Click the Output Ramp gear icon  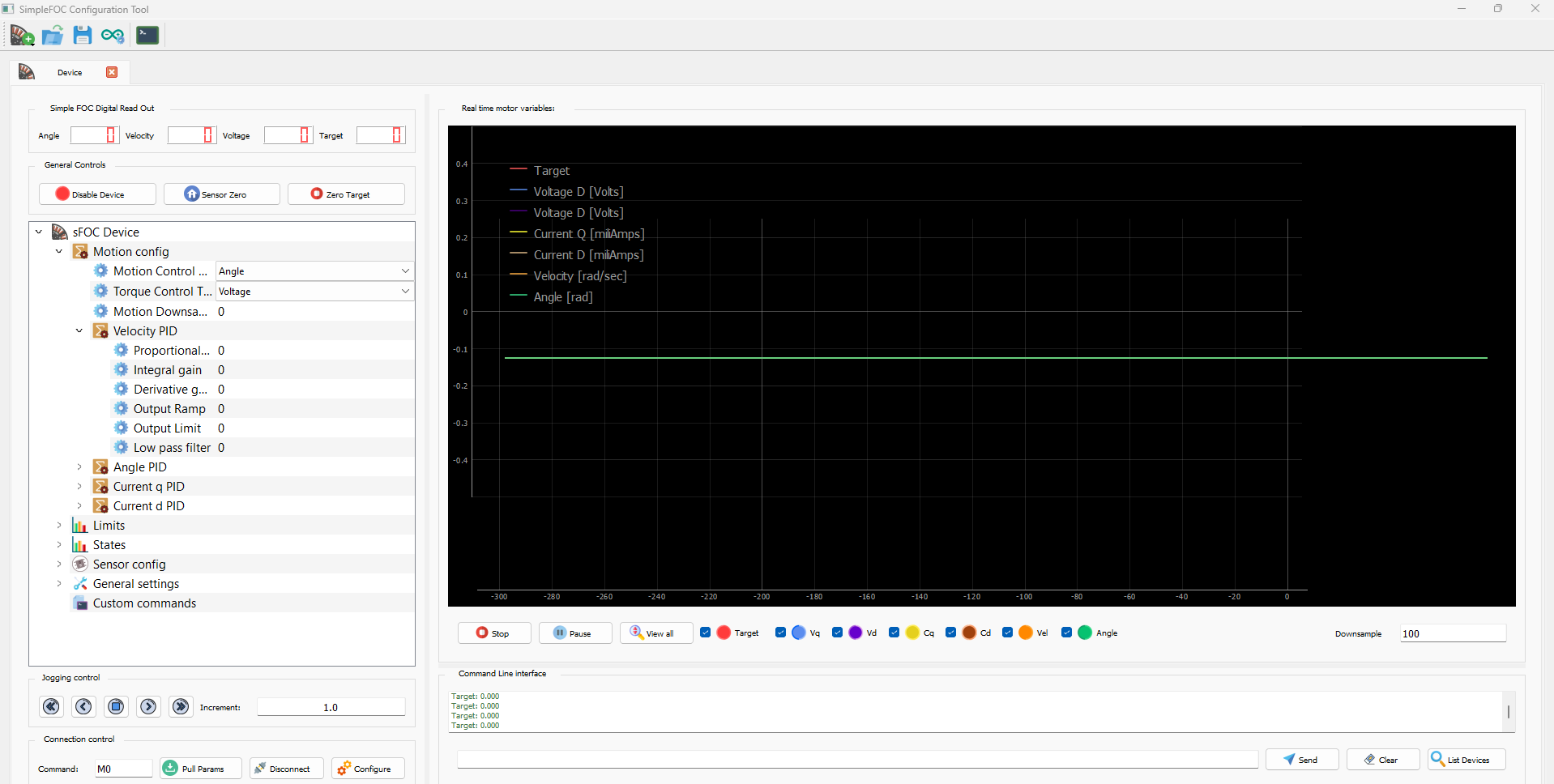click(121, 408)
